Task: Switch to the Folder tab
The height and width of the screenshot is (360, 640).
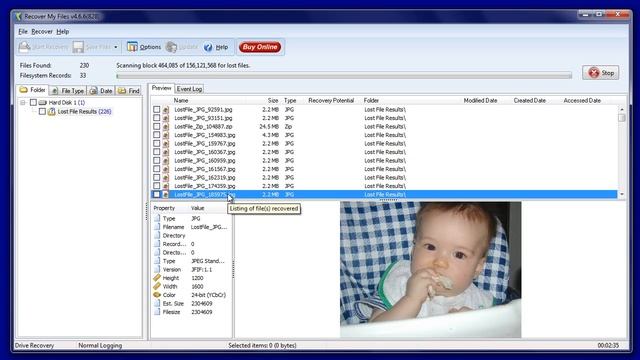Action: pos(33,90)
